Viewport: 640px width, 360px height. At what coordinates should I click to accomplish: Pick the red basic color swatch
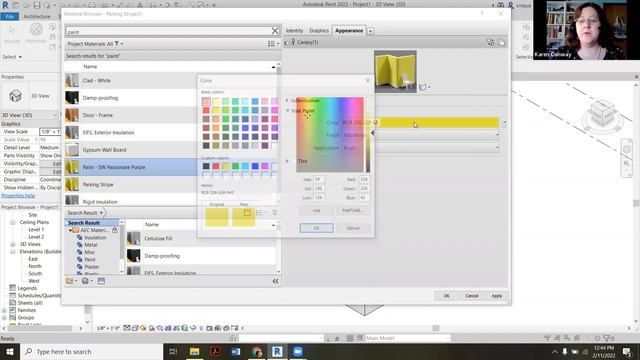pyautogui.click(x=206, y=110)
